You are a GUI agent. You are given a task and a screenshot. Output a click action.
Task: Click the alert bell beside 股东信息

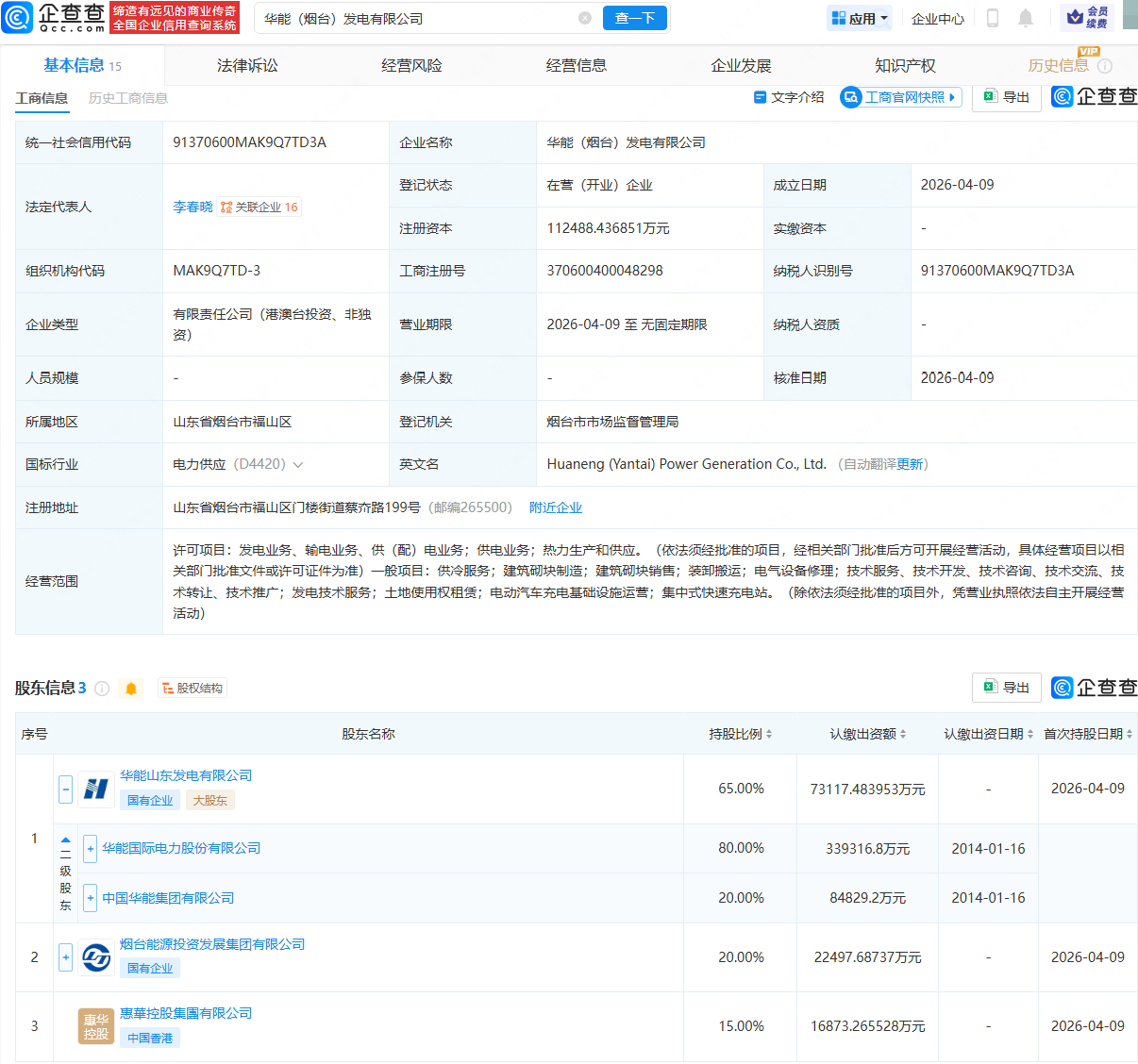131,688
